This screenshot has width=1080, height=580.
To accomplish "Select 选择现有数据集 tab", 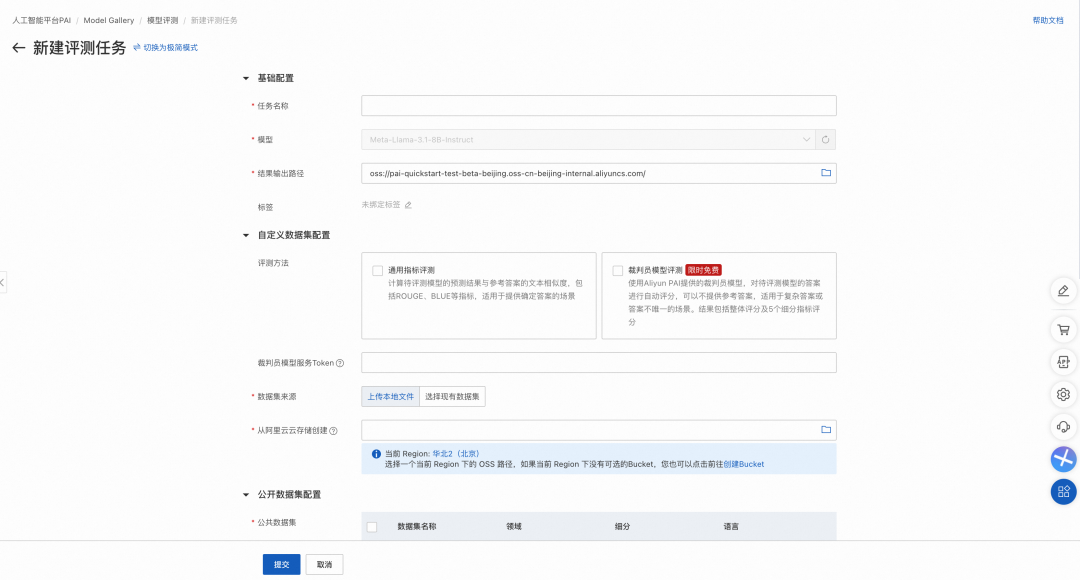I will click(453, 397).
